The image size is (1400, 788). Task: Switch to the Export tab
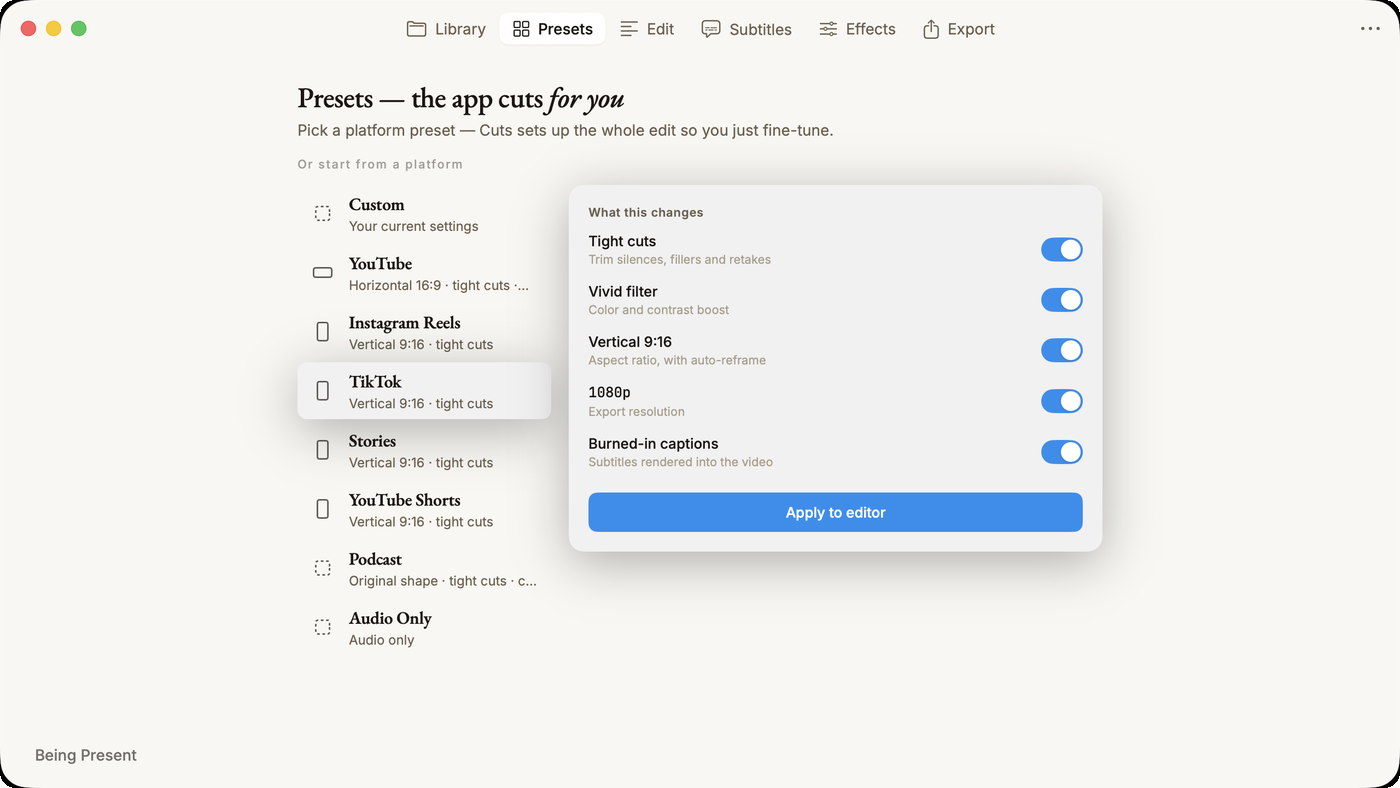[x=958, y=29]
